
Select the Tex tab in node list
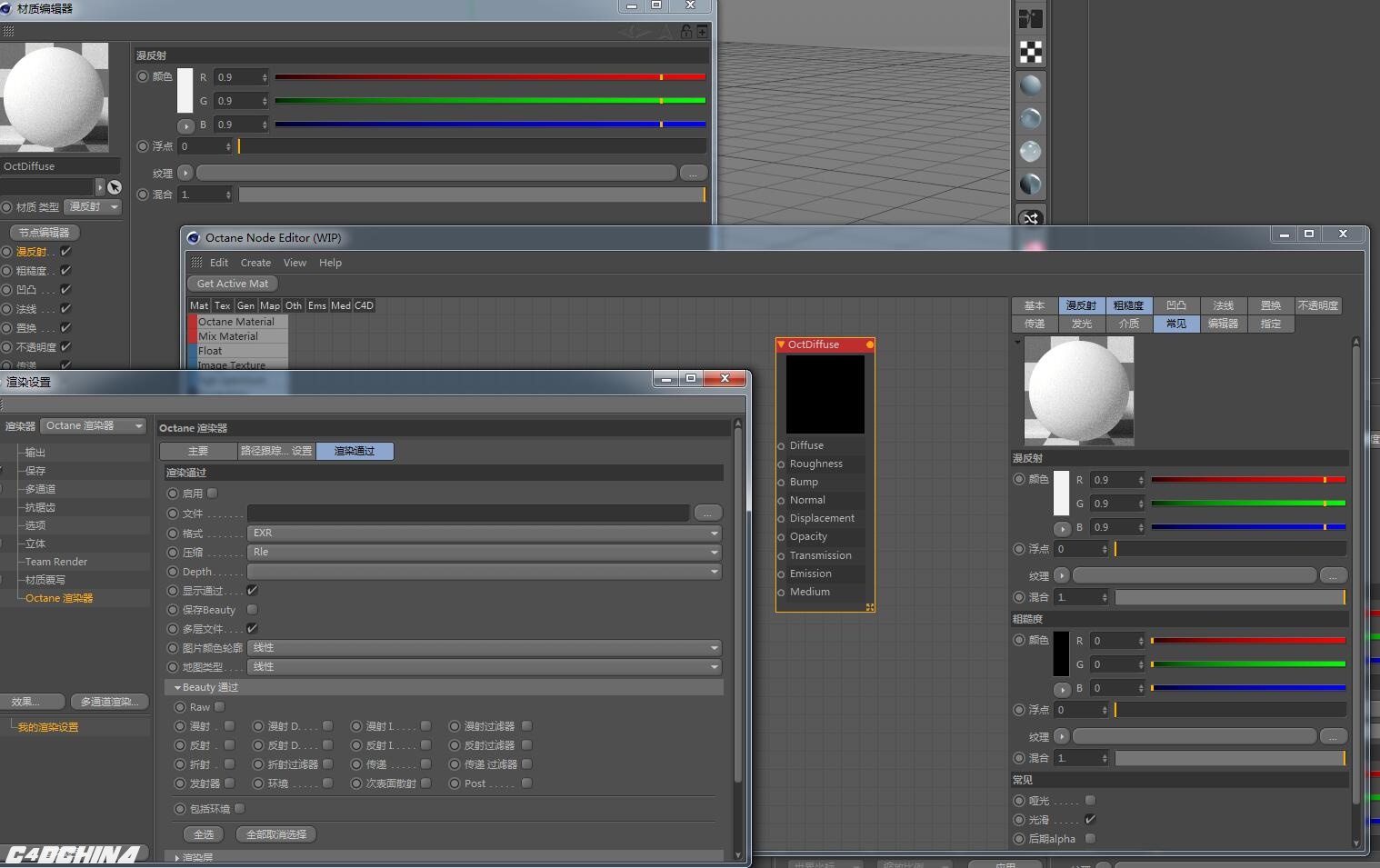pos(223,305)
